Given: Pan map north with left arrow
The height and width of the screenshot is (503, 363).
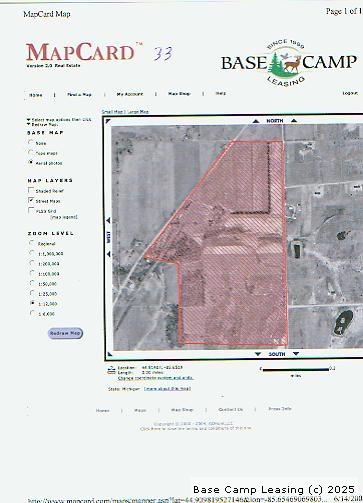Looking at the screenshot, I should 256,121.
